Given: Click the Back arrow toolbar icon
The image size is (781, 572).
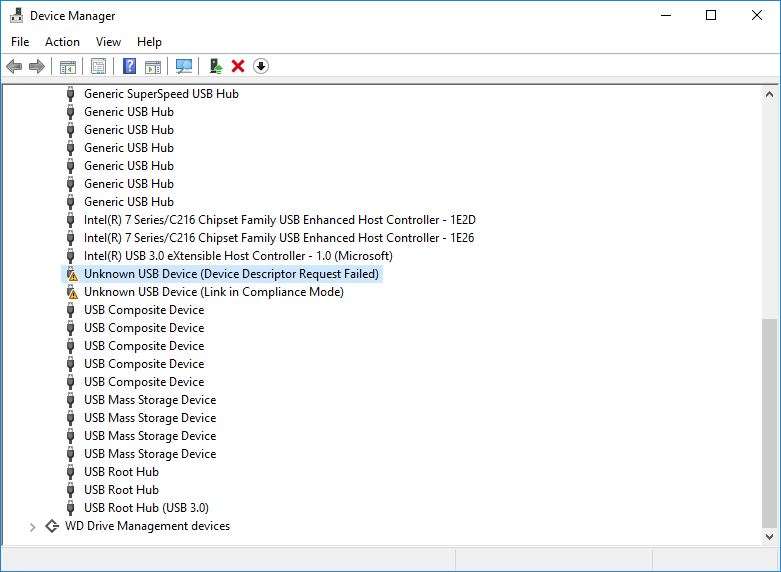Looking at the screenshot, I should tap(14, 66).
